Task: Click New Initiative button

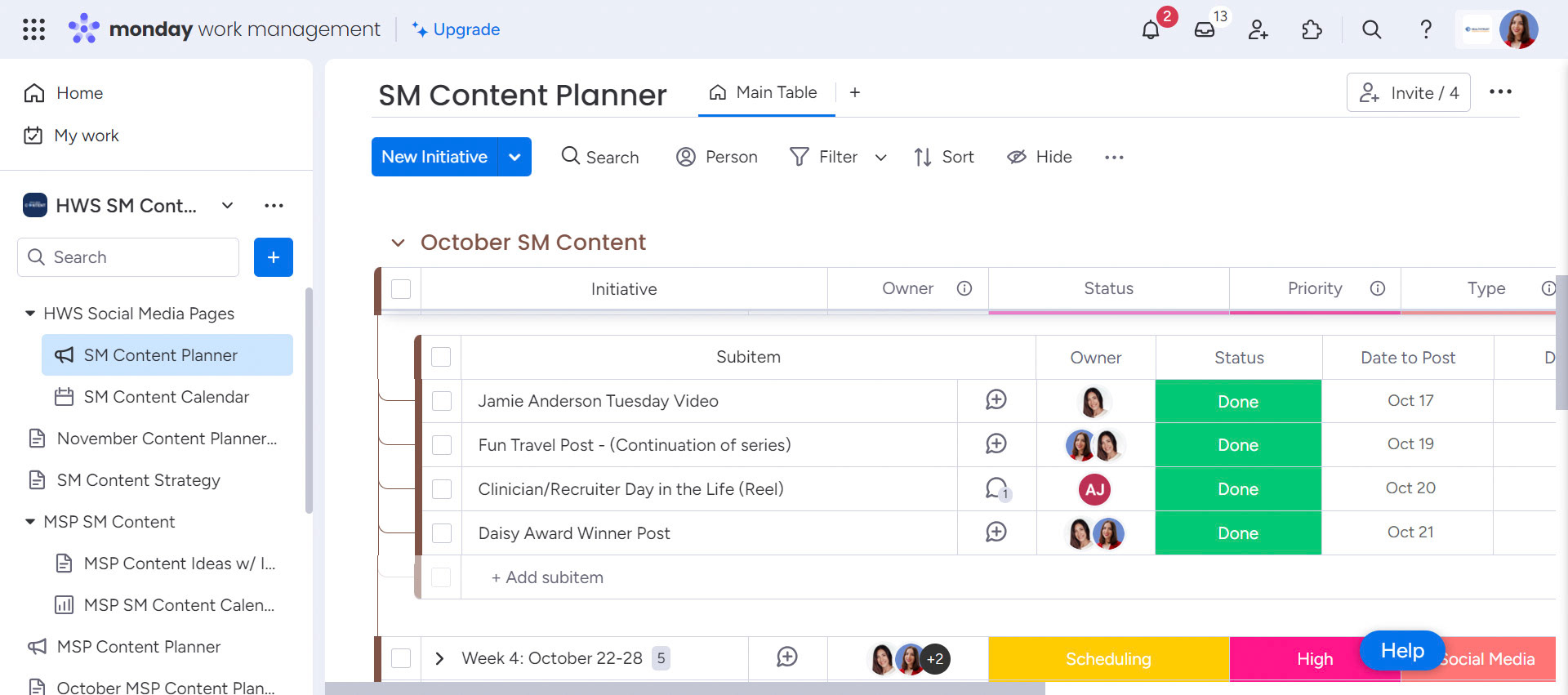Action: (434, 157)
